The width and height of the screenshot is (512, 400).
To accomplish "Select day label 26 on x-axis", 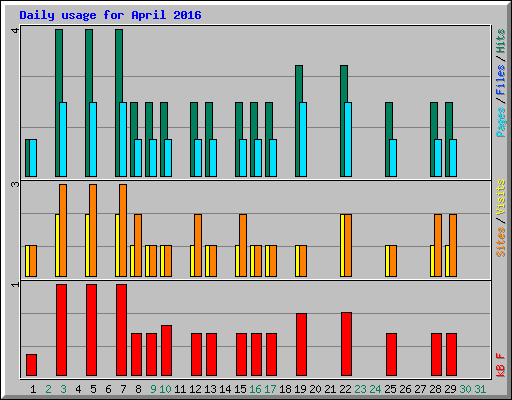I will click(405, 389).
